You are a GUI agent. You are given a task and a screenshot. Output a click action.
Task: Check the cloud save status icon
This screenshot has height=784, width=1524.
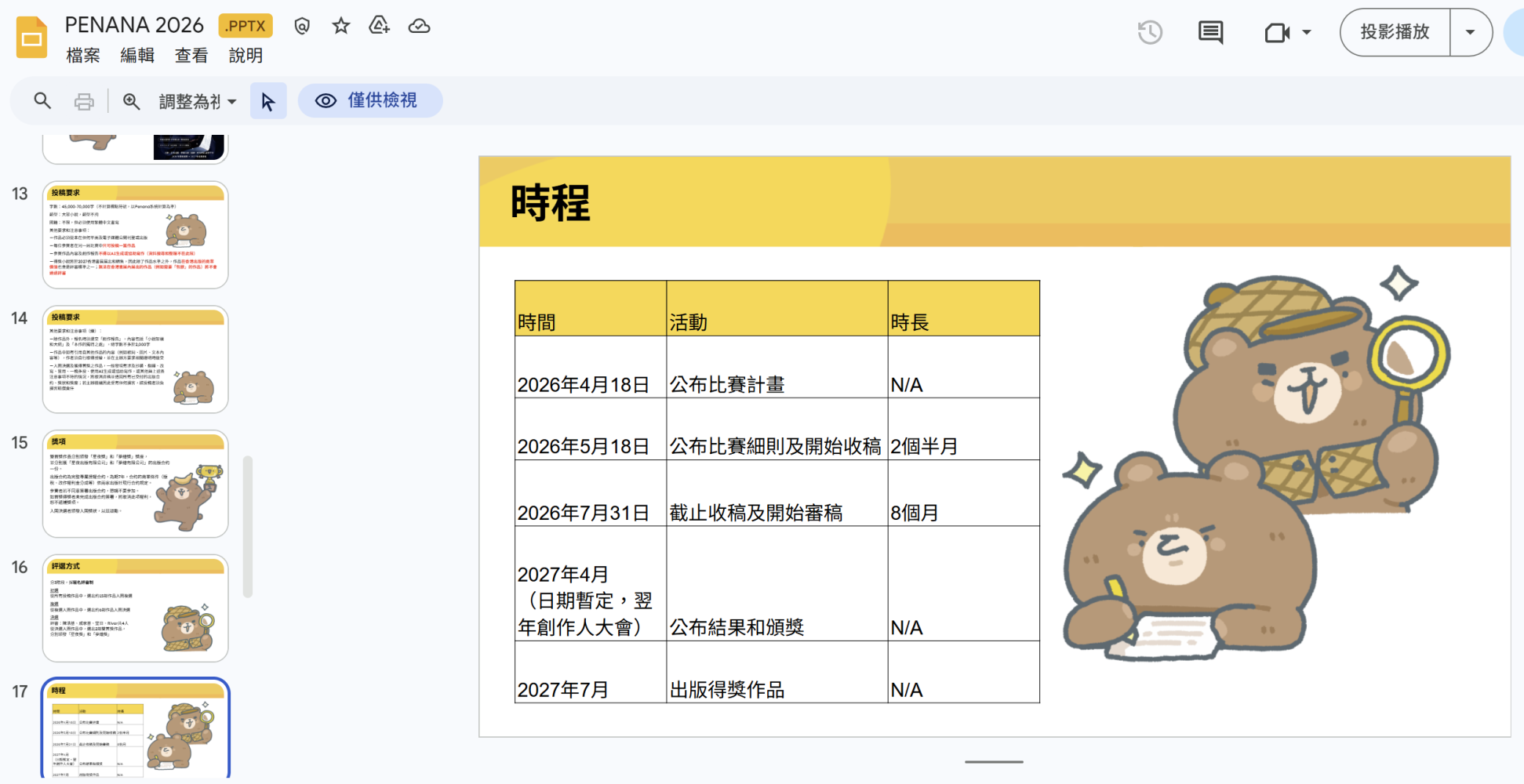tap(419, 26)
